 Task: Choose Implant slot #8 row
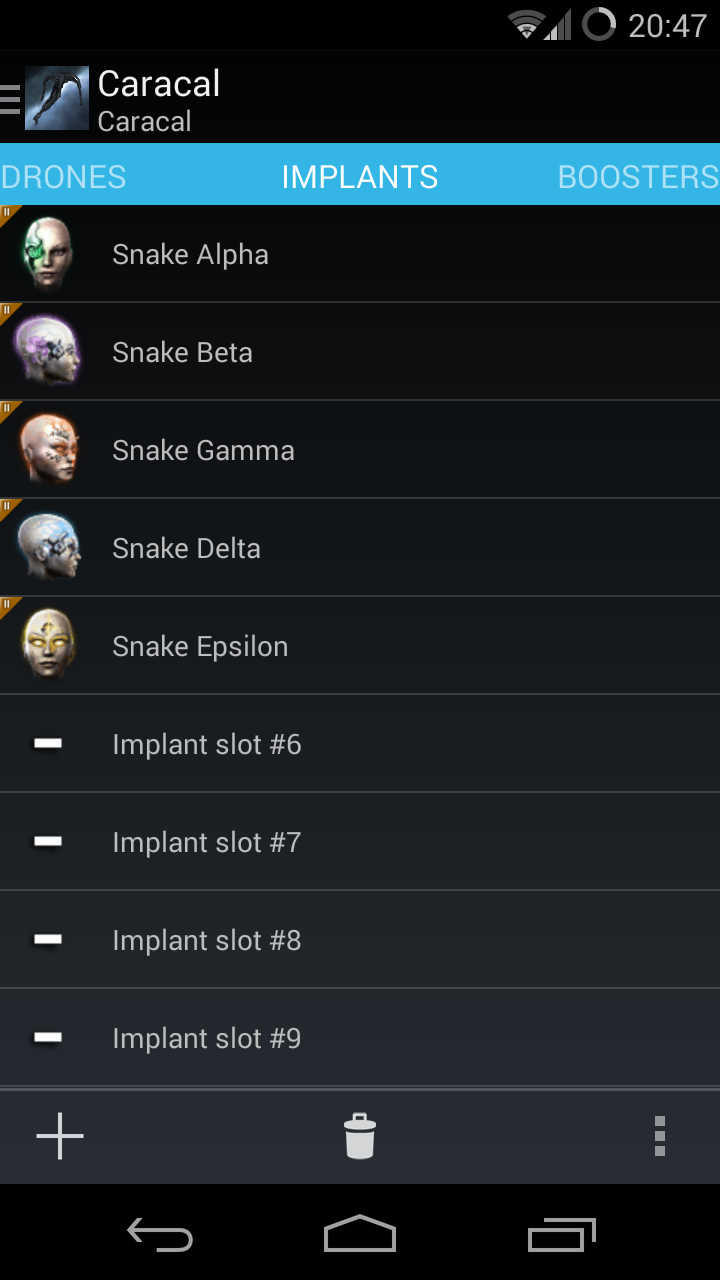[360, 940]
